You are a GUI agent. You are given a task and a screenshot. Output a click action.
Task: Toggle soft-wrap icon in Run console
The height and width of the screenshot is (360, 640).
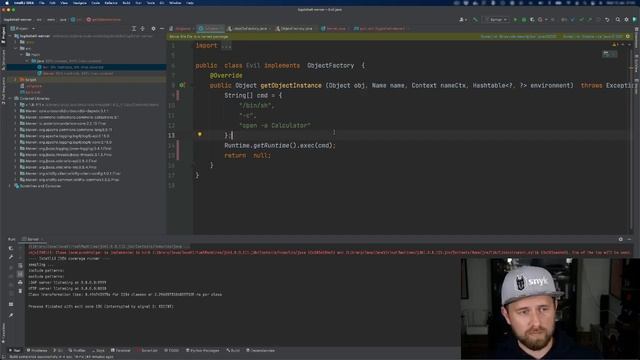pos(20,266)
